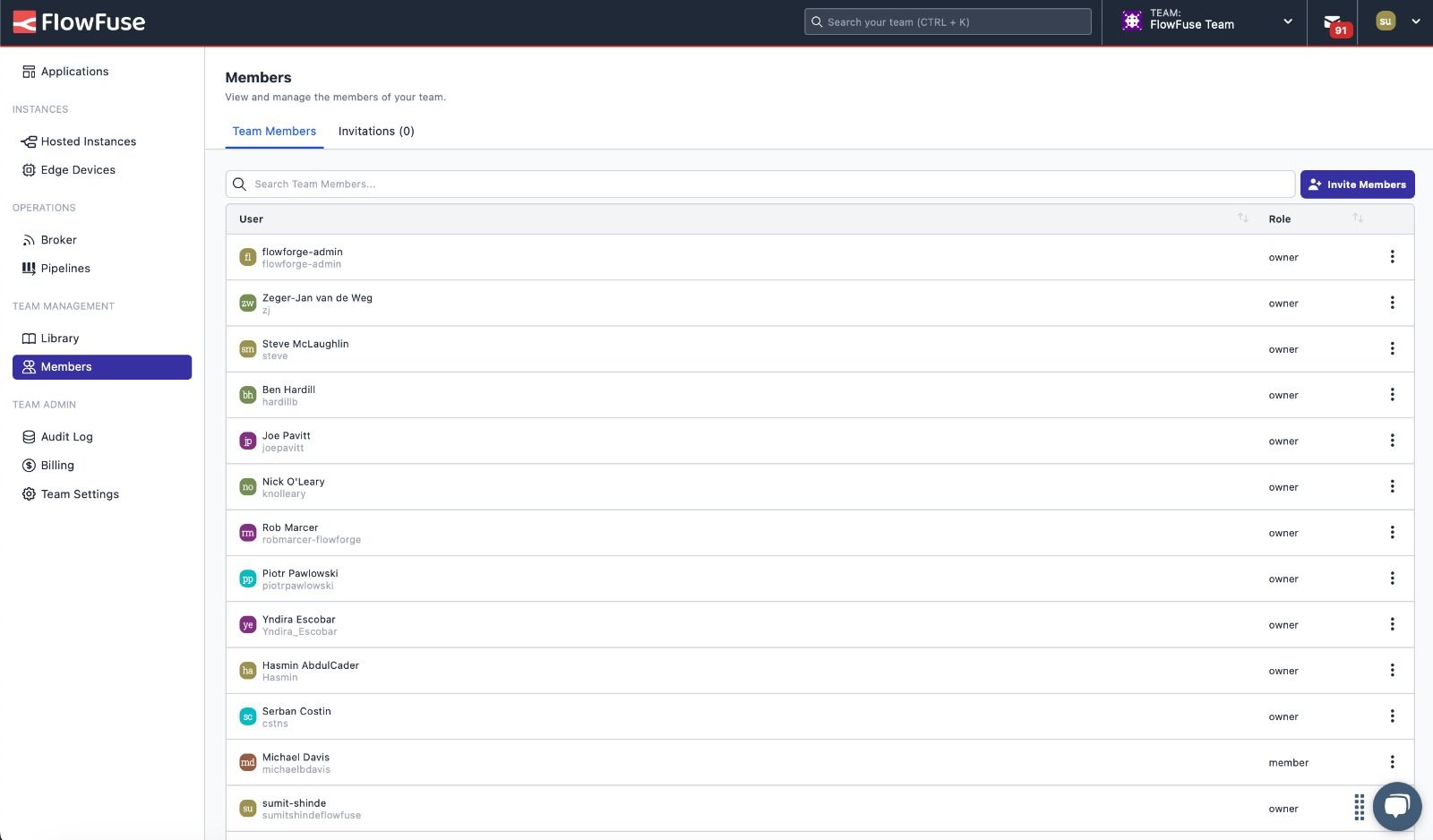The image size is (1433, 840).
Task: Open the Billing page
Action: click(x=56, y=465)
